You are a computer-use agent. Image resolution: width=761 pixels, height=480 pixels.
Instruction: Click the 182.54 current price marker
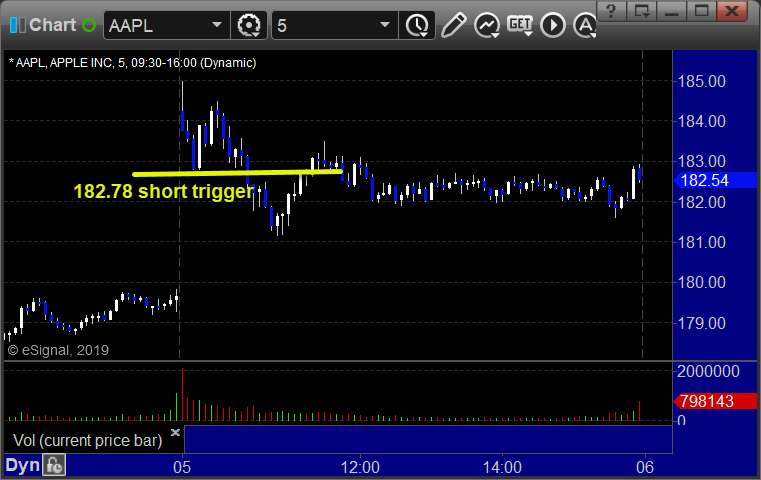(715, 181)
